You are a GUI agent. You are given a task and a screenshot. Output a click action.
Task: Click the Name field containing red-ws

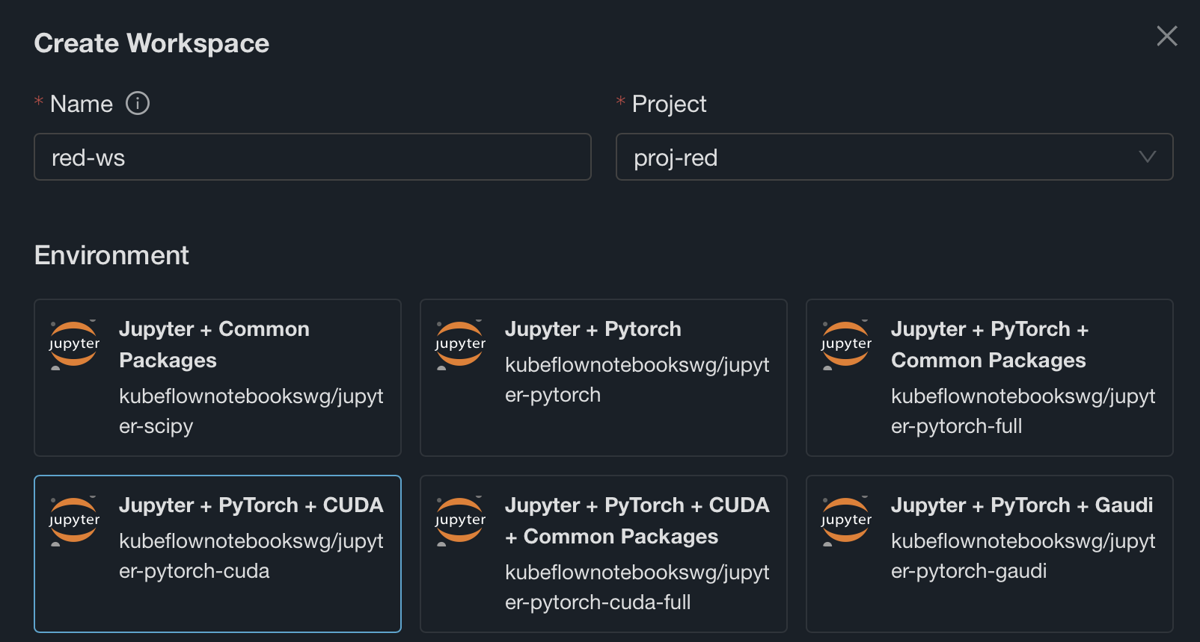point(312,158)
